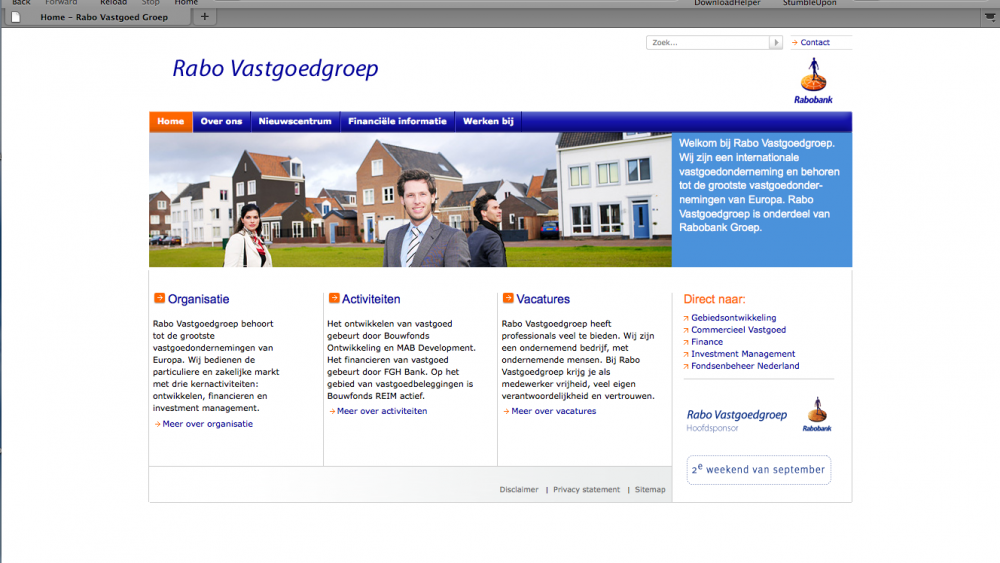Image resolution: width=1000 pixels, height=563 pixels.
Task: Open the Fondsenbeheer Nederland link
Action: pyautogui.click(x=745, y=366)
